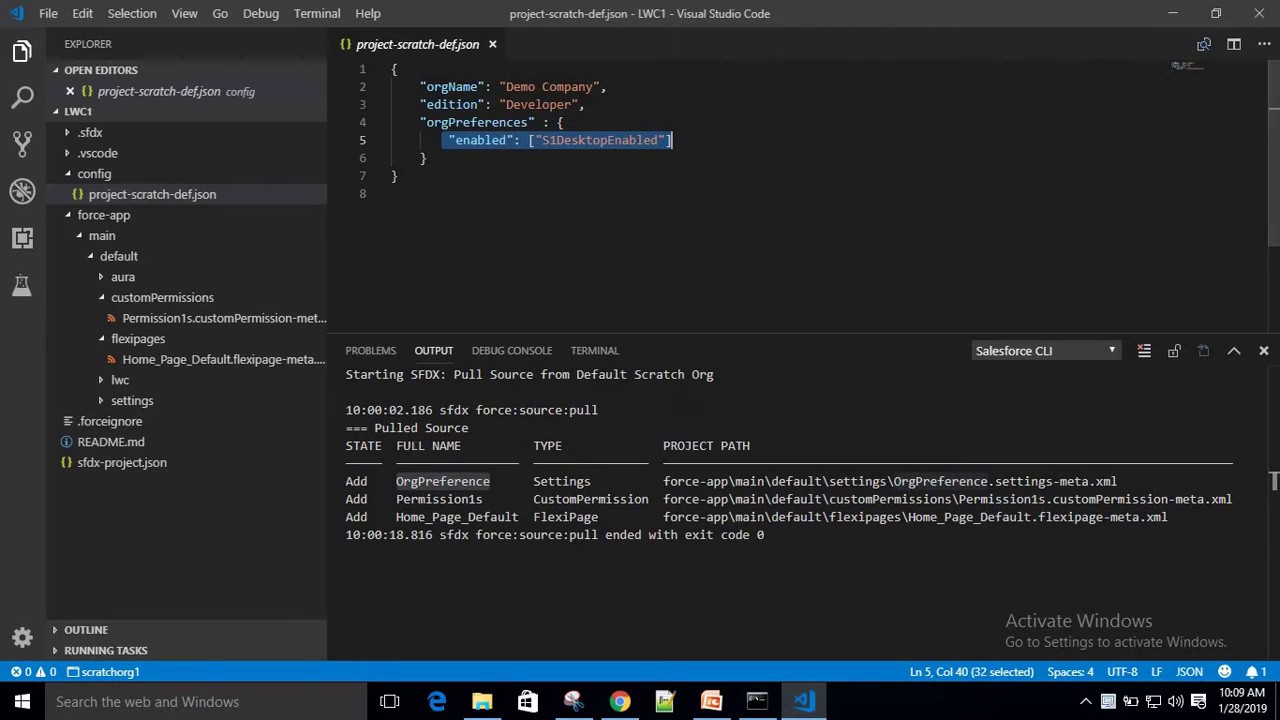Screen dimensions: 1280x720
Task: Switch to the PROBLEMS panel tab
Action: pyautogui.click(x=371, y=351)
